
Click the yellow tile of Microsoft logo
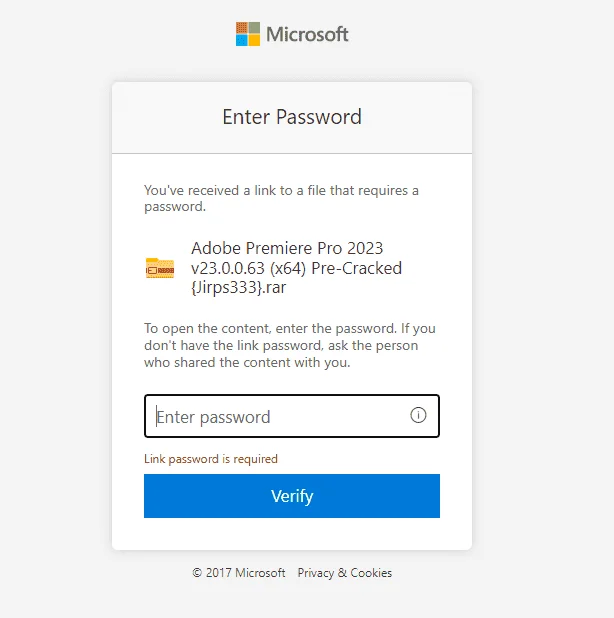pos(254,40)
